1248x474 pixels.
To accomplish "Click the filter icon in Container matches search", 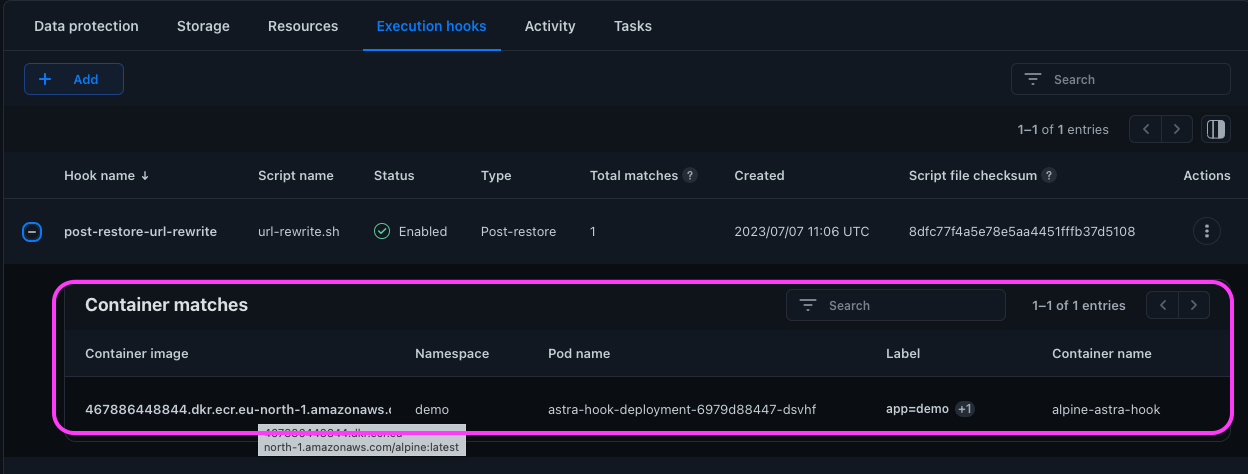I will click(x=808, y=305).
